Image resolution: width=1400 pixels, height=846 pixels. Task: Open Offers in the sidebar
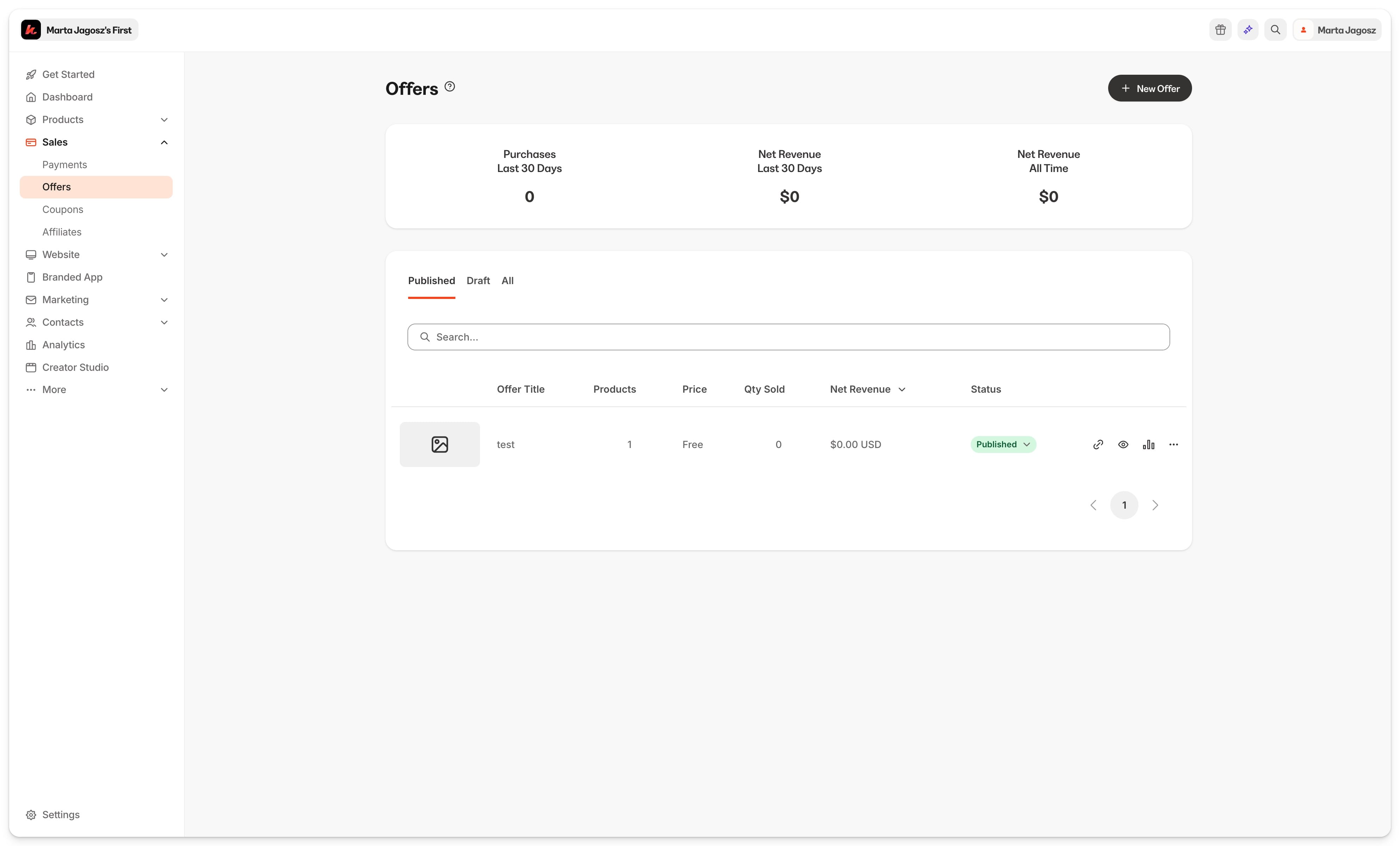96,187
